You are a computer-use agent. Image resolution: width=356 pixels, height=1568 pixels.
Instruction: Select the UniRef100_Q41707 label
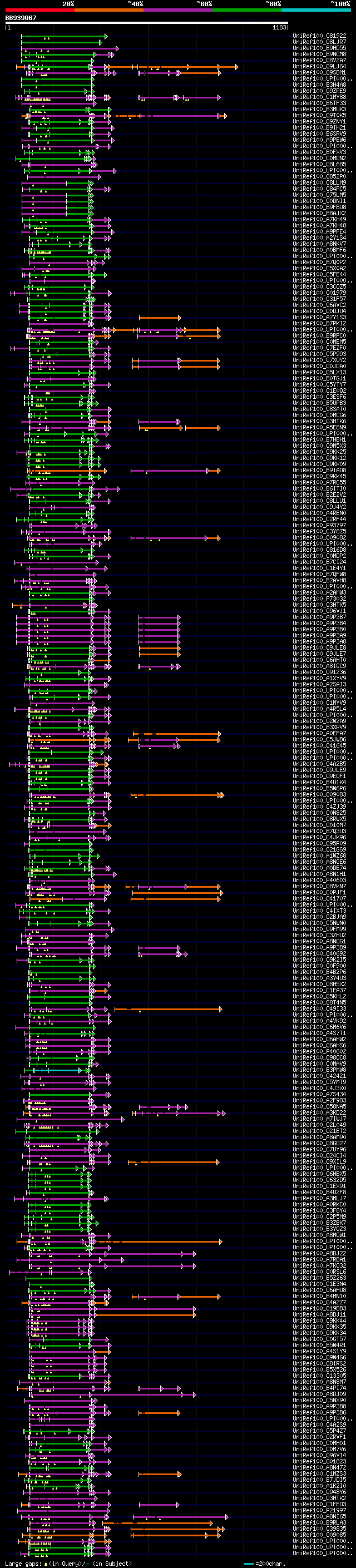(319, 898)
